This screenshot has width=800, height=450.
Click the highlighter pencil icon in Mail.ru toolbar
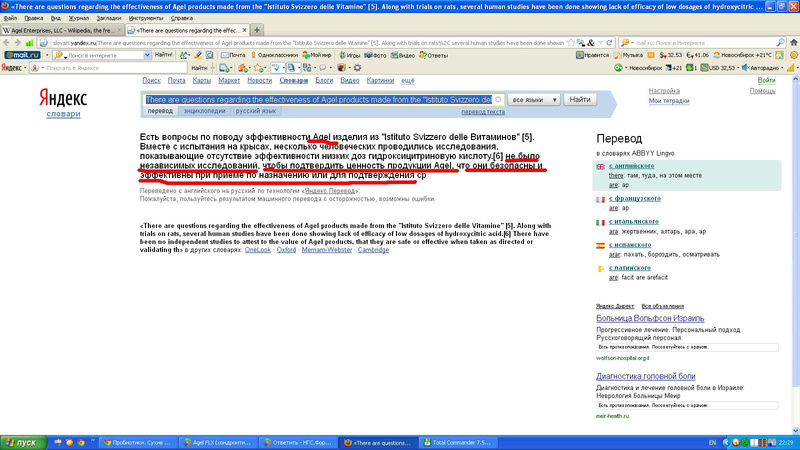pos(197,55)
